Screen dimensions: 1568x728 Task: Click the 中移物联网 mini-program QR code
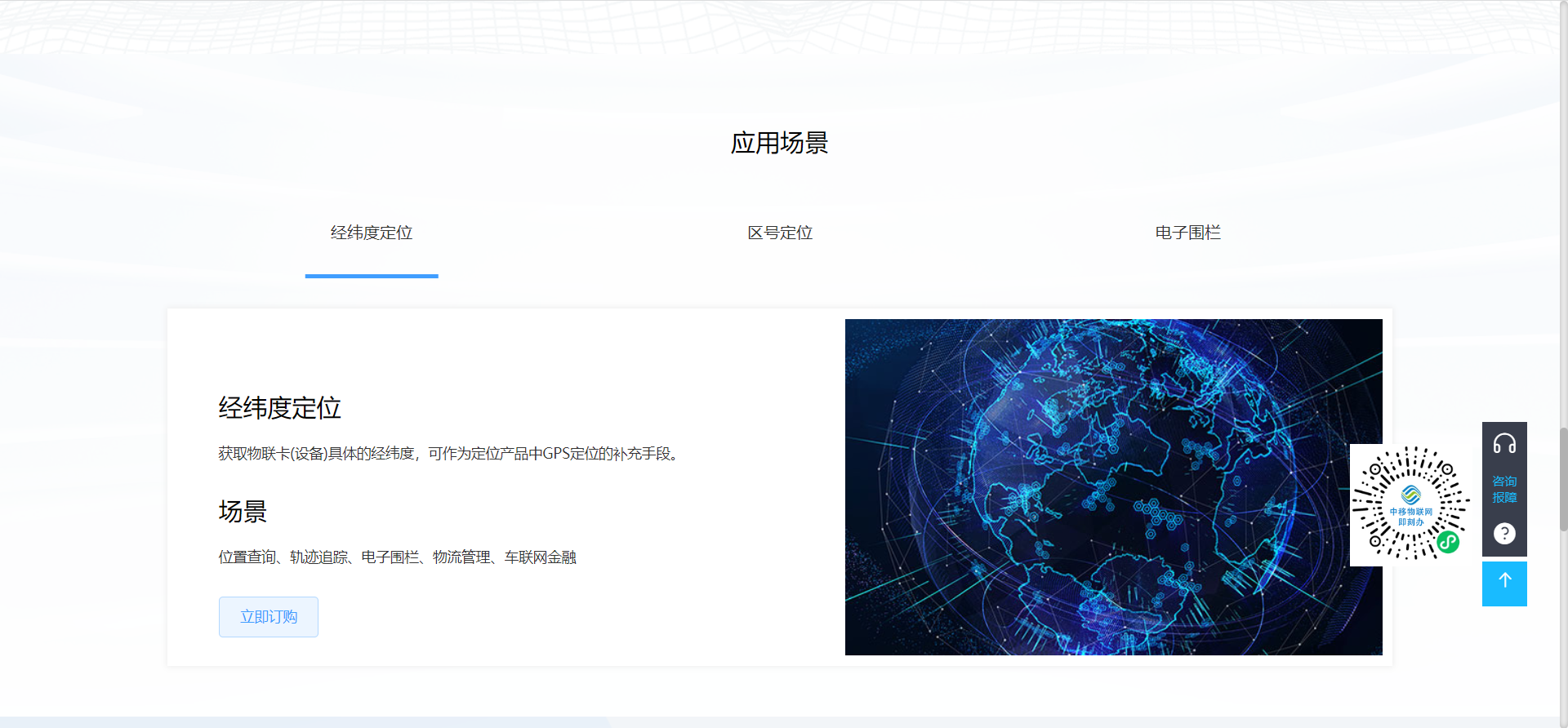tap(1410, 504)
